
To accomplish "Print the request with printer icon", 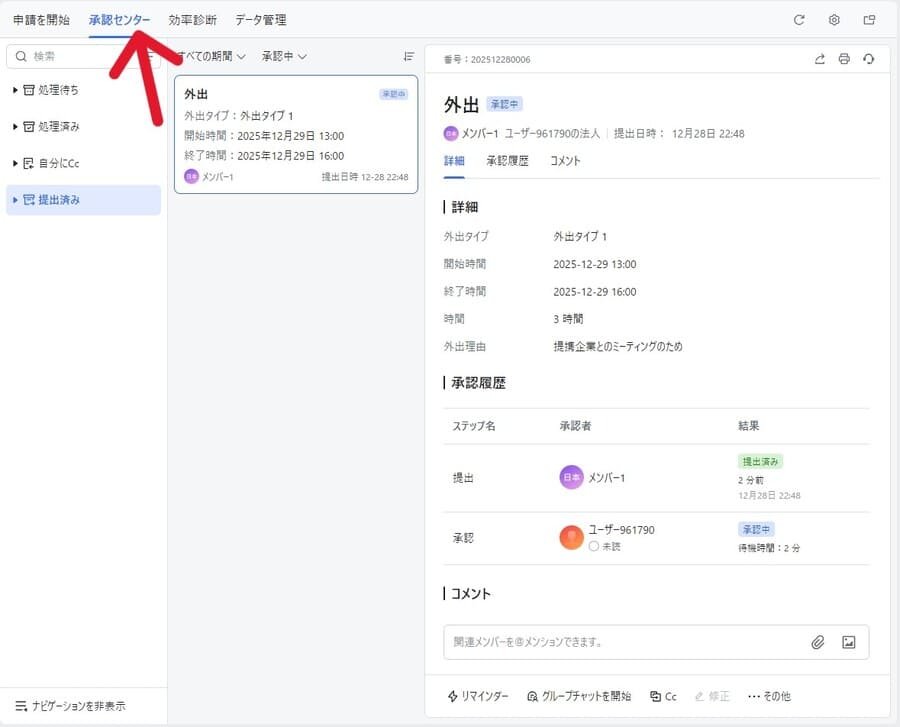I will coord(844,59).
